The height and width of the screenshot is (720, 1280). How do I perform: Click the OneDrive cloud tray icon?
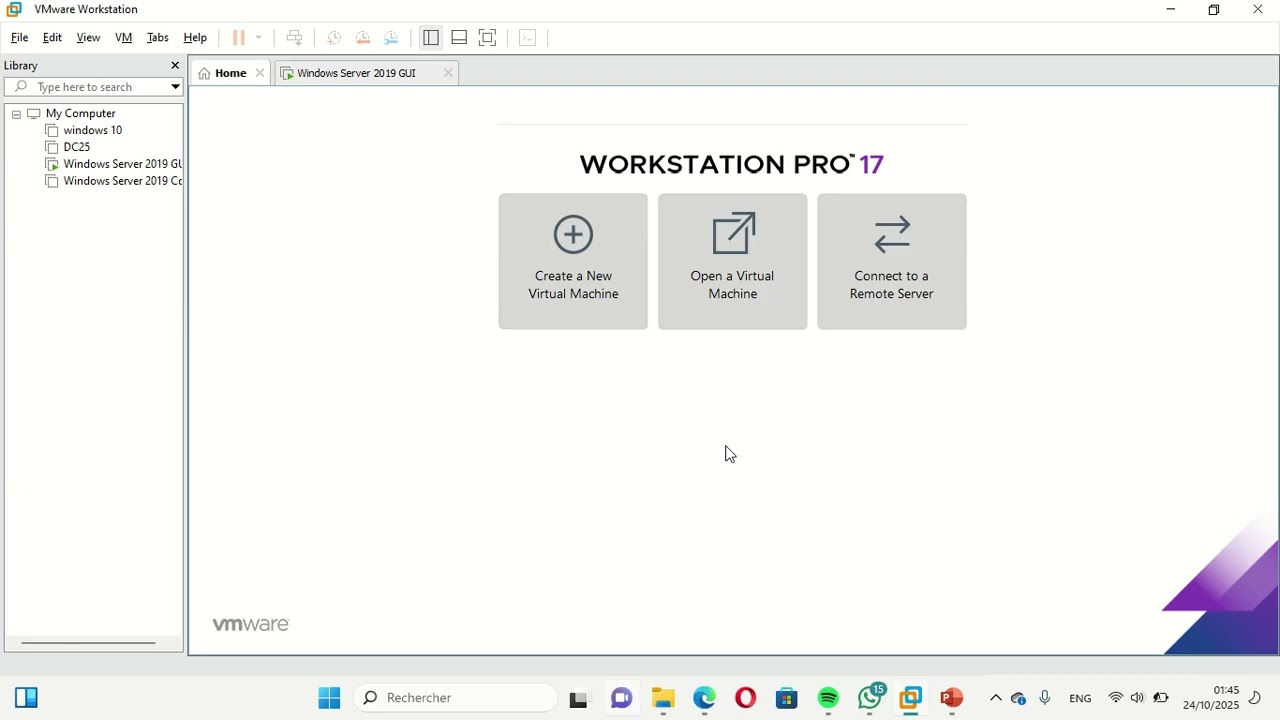click(x=1019, y=699)
